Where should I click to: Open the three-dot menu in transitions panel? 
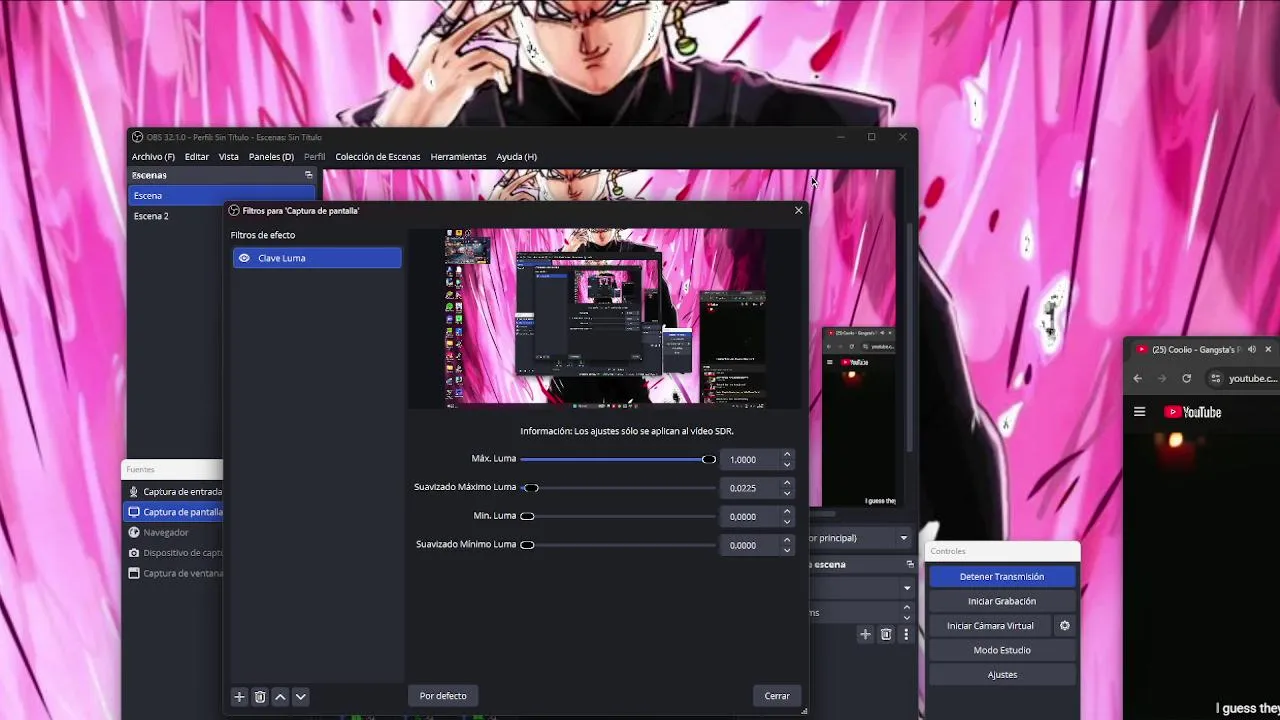[906, 634]
